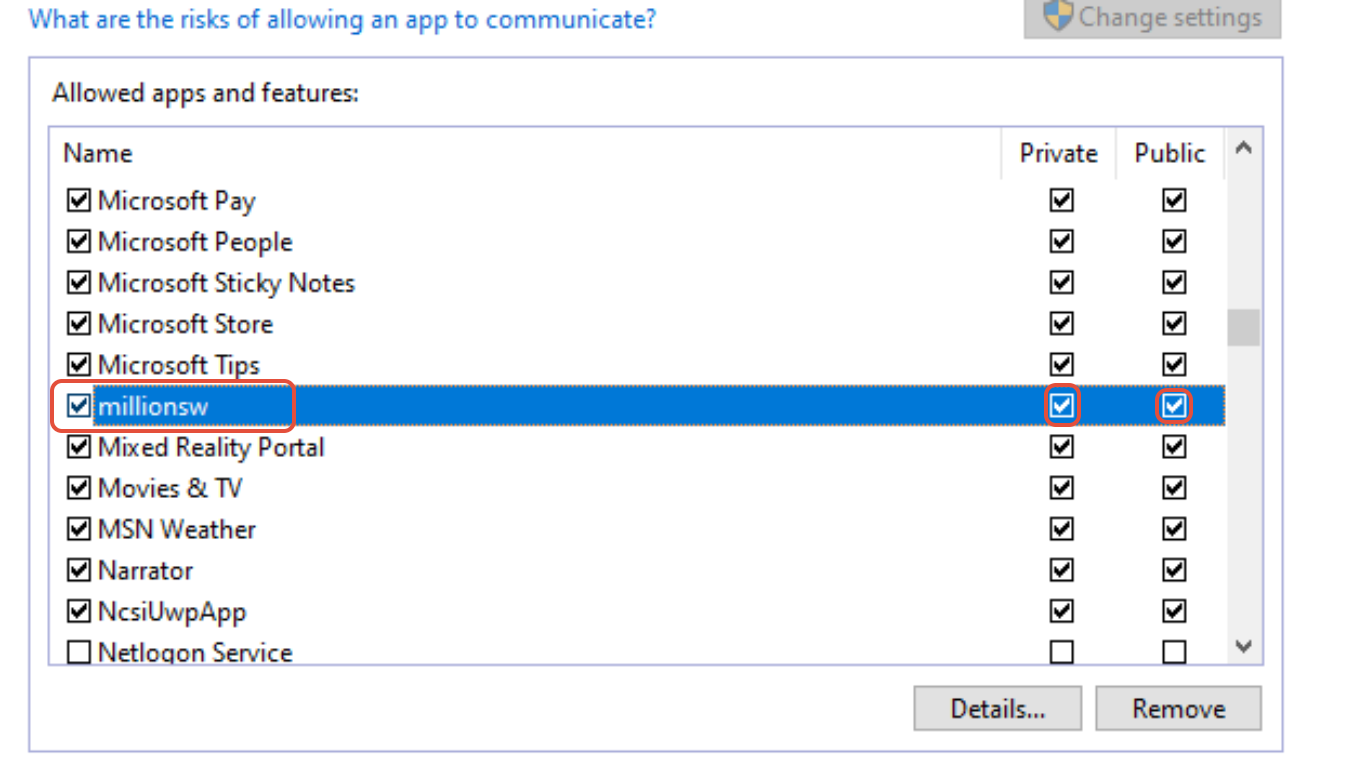Open the risks of allowing an app link

(x=342, y=18)
